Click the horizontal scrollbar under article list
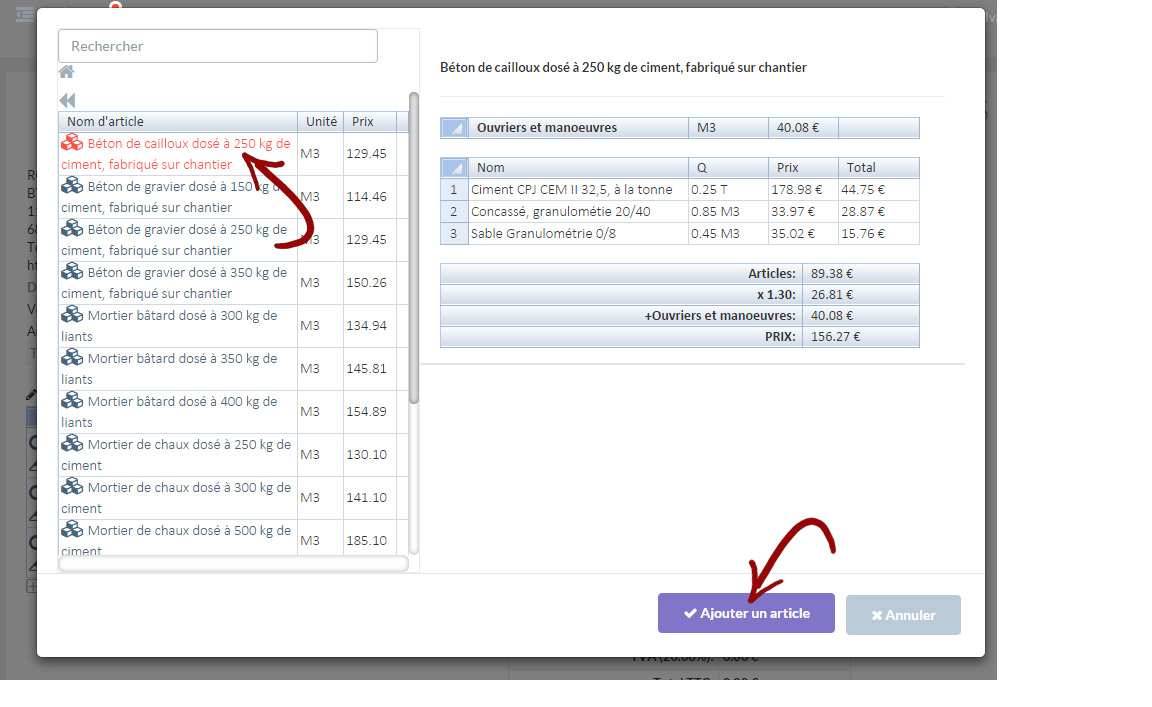The width and height of the screenshot is (1152, 707). click(x=233, y=564)
